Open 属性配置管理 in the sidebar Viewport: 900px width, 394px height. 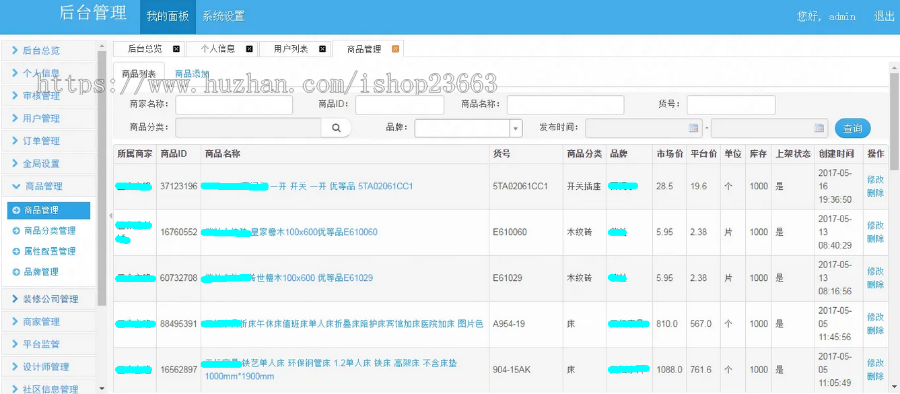[x=50, y=252]
